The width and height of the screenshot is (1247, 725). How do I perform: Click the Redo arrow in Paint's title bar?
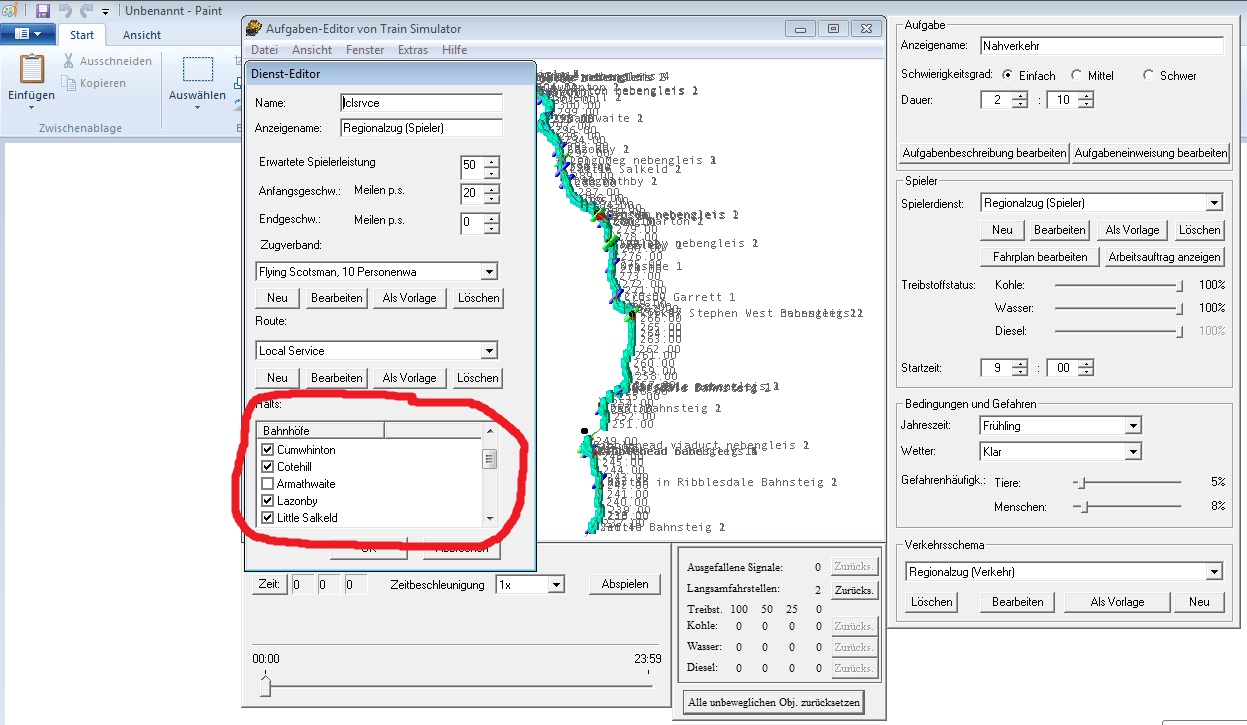(87, 11)
